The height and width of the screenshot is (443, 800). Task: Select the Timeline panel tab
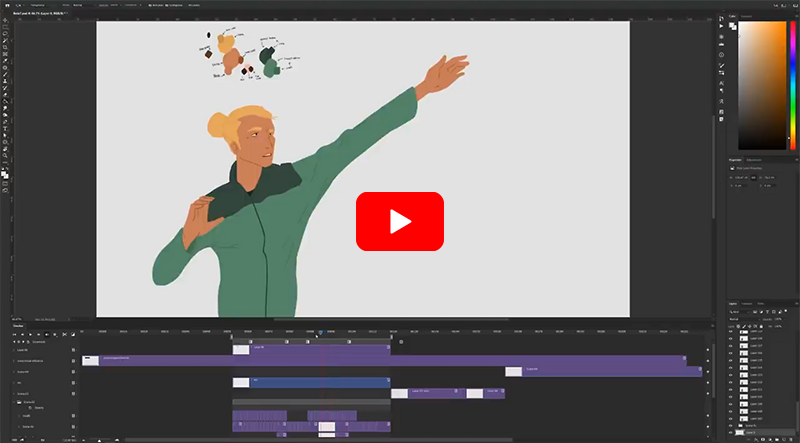point(18,326)
